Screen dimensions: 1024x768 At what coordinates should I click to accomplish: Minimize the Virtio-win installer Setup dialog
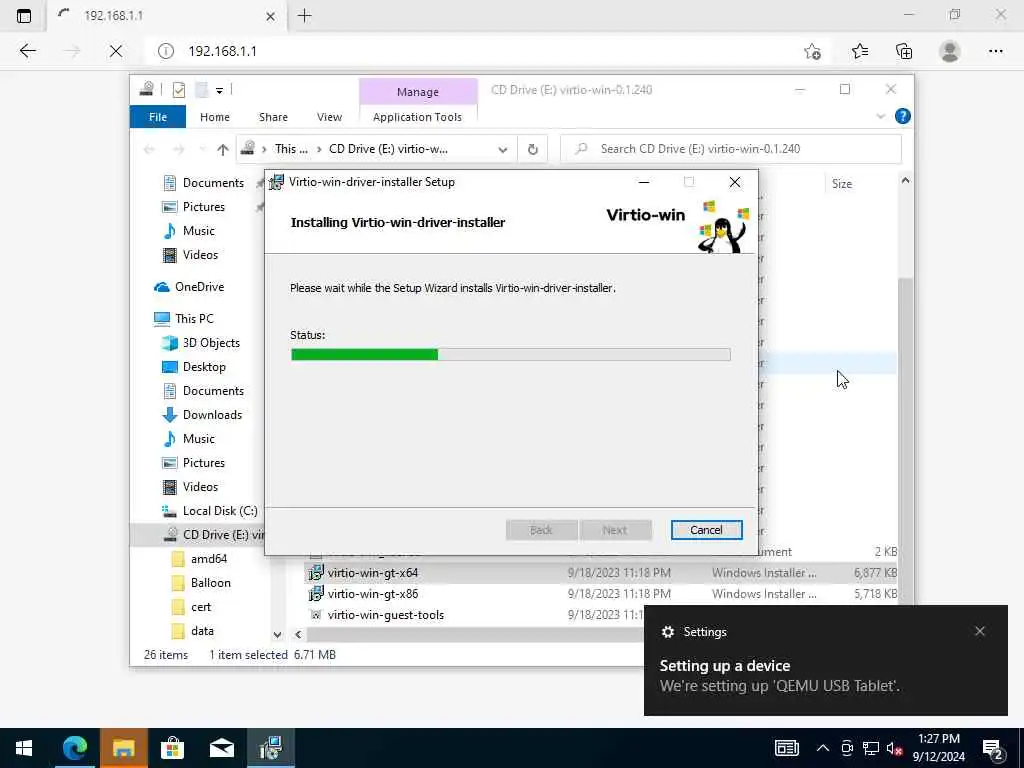(644, 182)
